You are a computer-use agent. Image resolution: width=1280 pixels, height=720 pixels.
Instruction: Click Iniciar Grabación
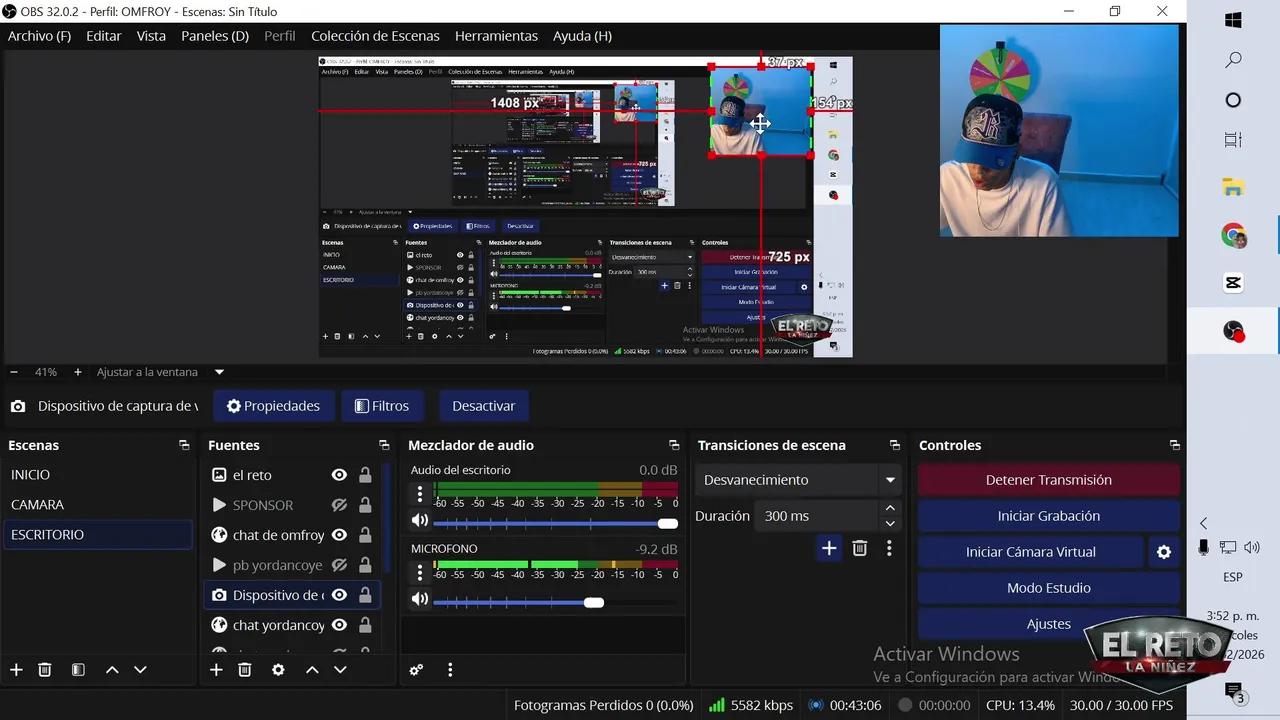1049,516
